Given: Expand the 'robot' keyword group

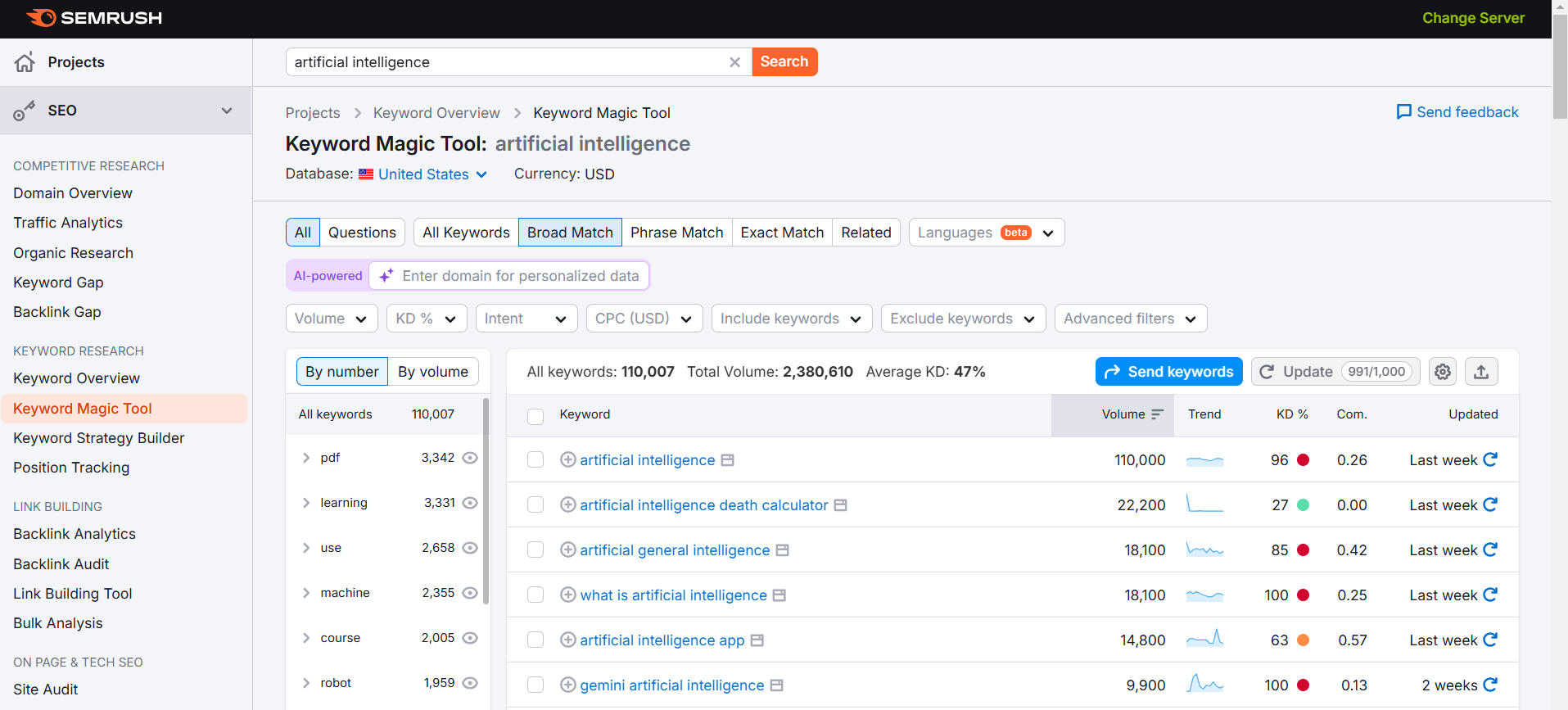Looking at the screenshot, I should tap(306, 683).
